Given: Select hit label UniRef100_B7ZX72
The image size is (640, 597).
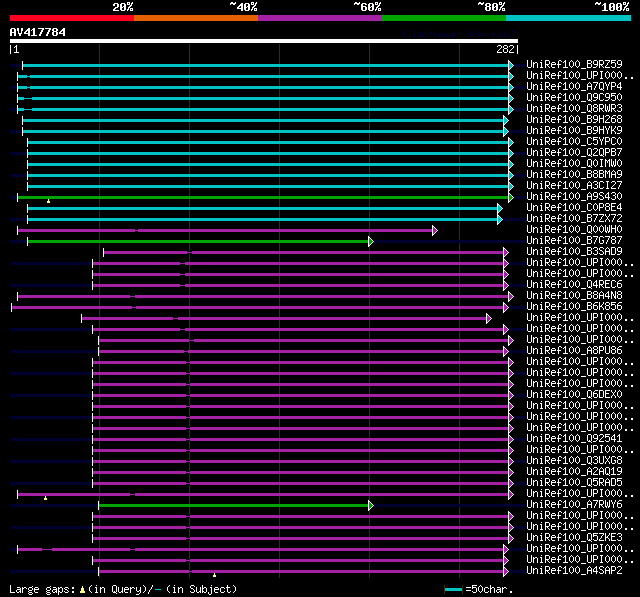Looking at the screenshot, I should (574, 219).
